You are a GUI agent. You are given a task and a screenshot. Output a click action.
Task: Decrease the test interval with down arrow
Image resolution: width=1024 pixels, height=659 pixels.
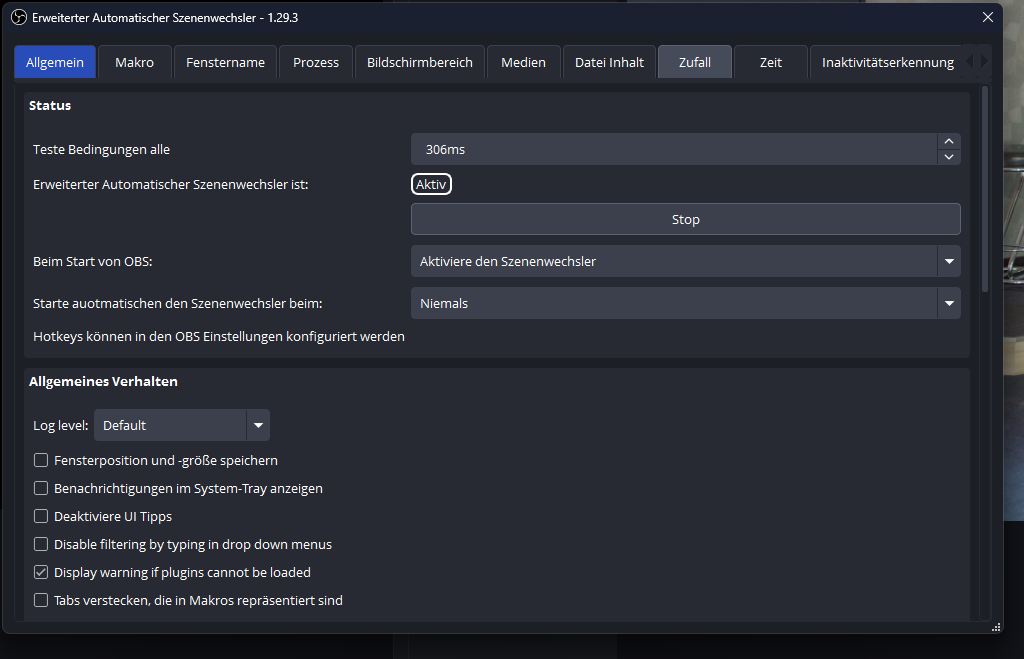click(x=949, y=157)
